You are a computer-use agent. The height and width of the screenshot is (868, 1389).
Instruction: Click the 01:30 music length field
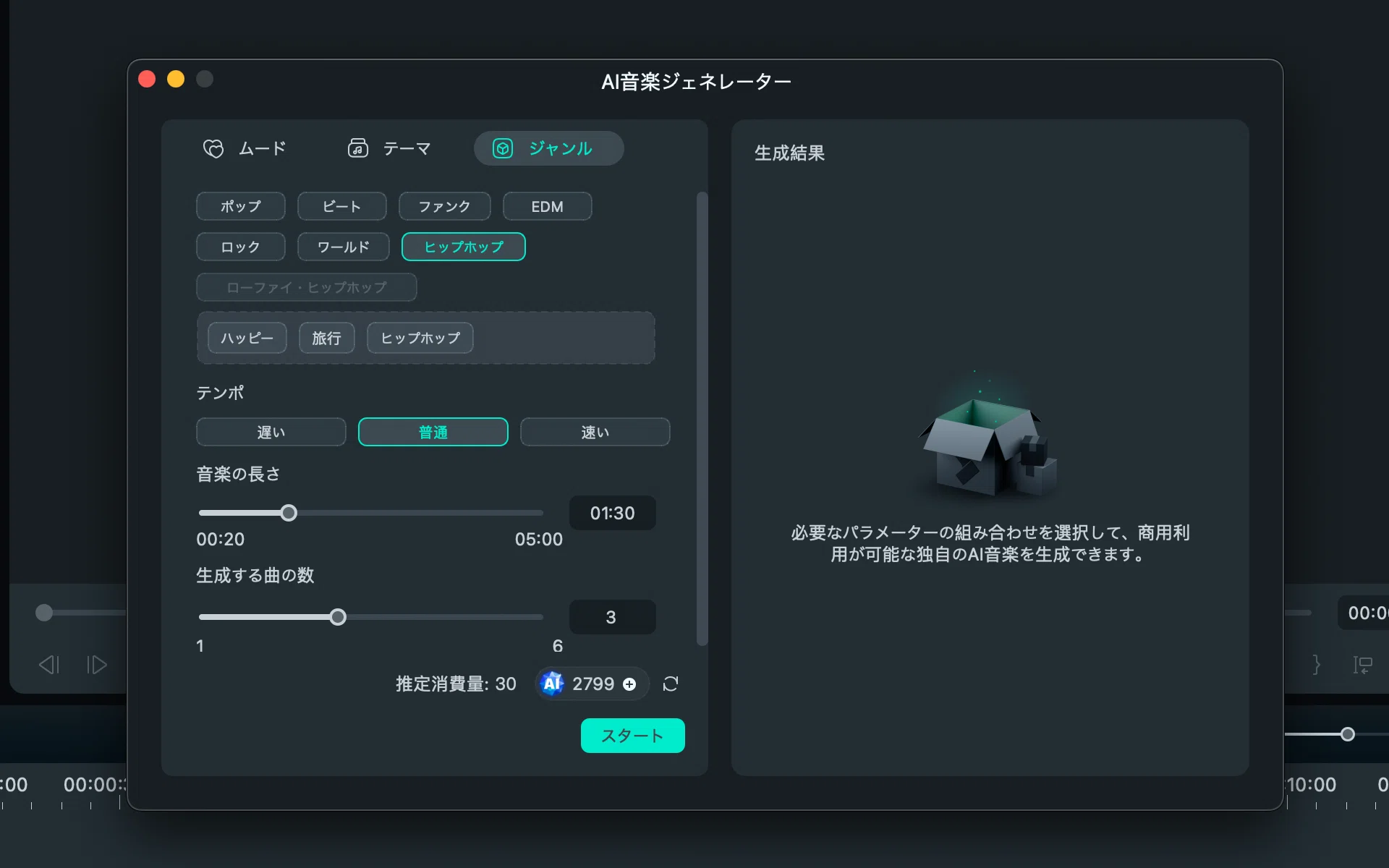pyautogui.click(x=613, y=513)
